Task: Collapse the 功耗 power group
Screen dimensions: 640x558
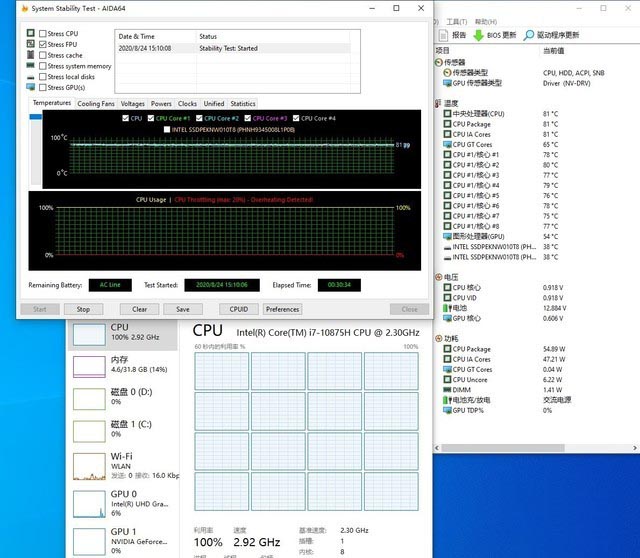Action: 437,338
